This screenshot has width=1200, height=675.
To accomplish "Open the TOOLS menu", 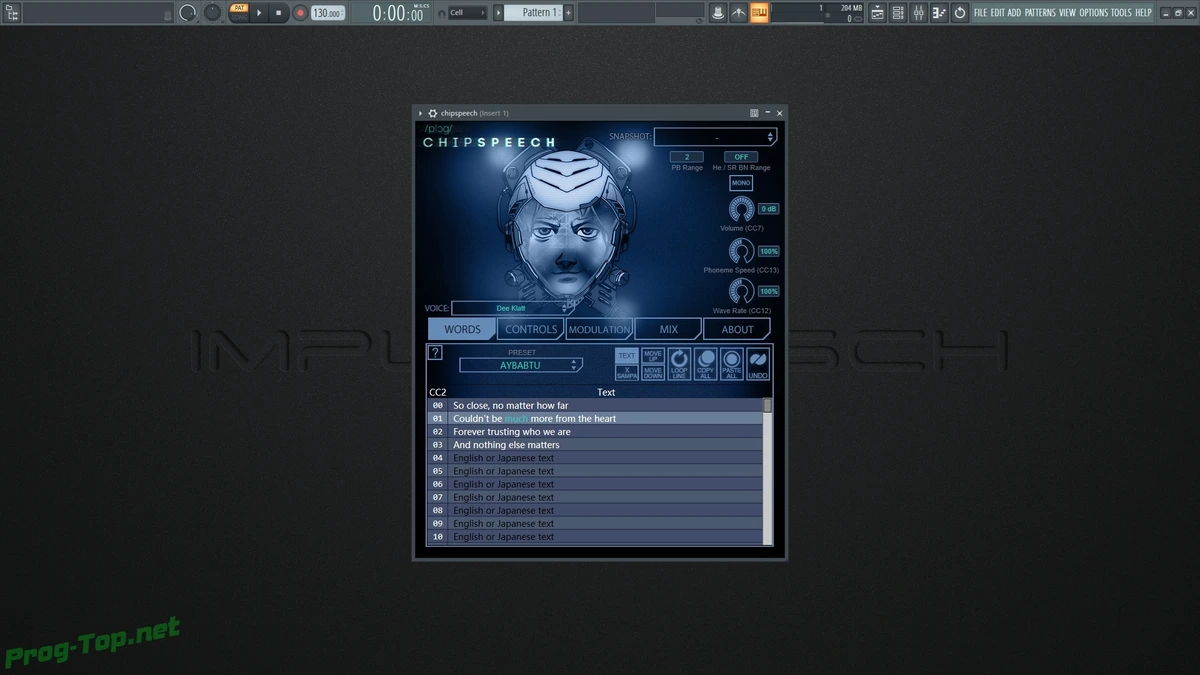I will [1121, 13].
